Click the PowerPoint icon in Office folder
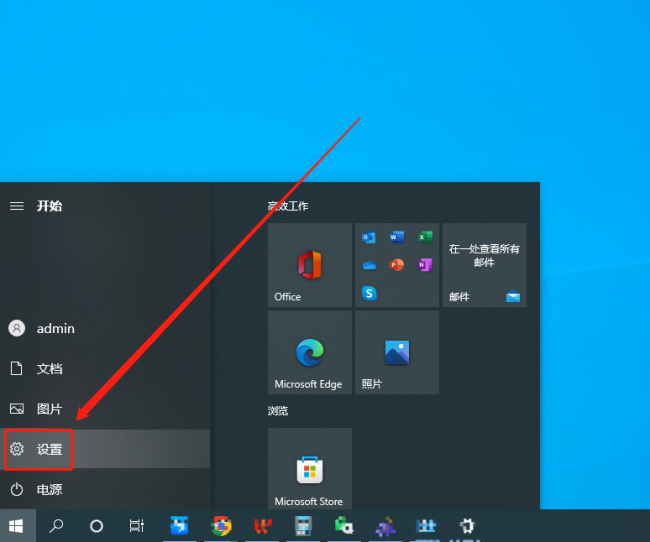The height and width of the screenshot is (542, 650). (x=397, y=265)
